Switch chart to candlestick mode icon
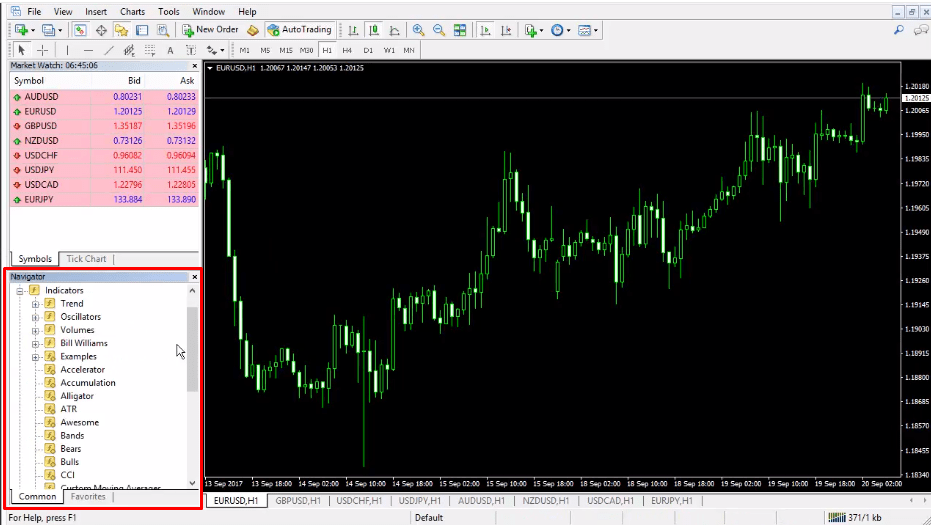931x525 pixels. coord(371,30)
